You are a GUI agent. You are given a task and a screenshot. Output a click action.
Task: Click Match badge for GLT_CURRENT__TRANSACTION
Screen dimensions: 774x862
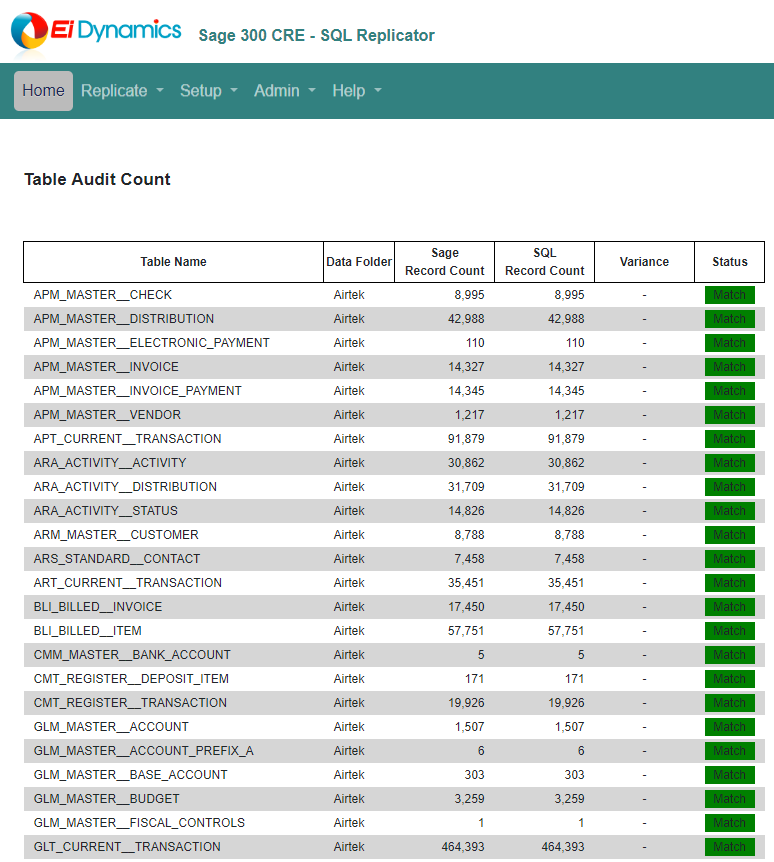click(729, 847)
